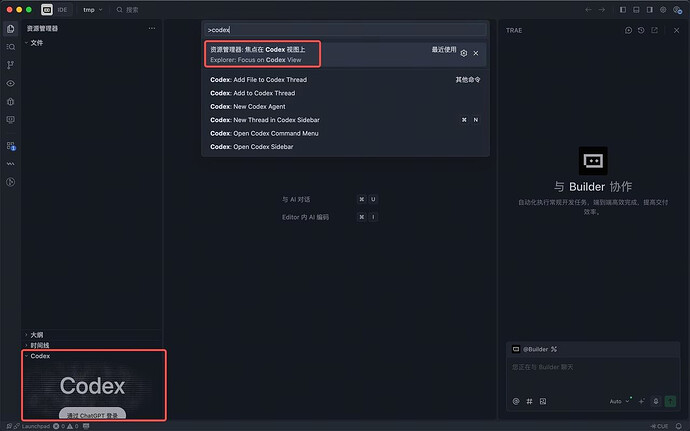The image size is (690, 431).
Task: Click the new chat icon in TRAE panel
Action: coord(628,30)
